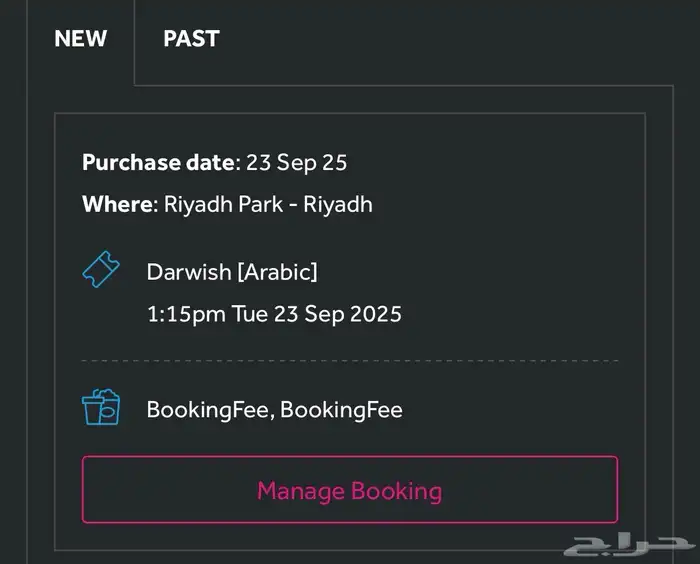
Task: Click the 1:15pm showtime text
Action: 186,314
